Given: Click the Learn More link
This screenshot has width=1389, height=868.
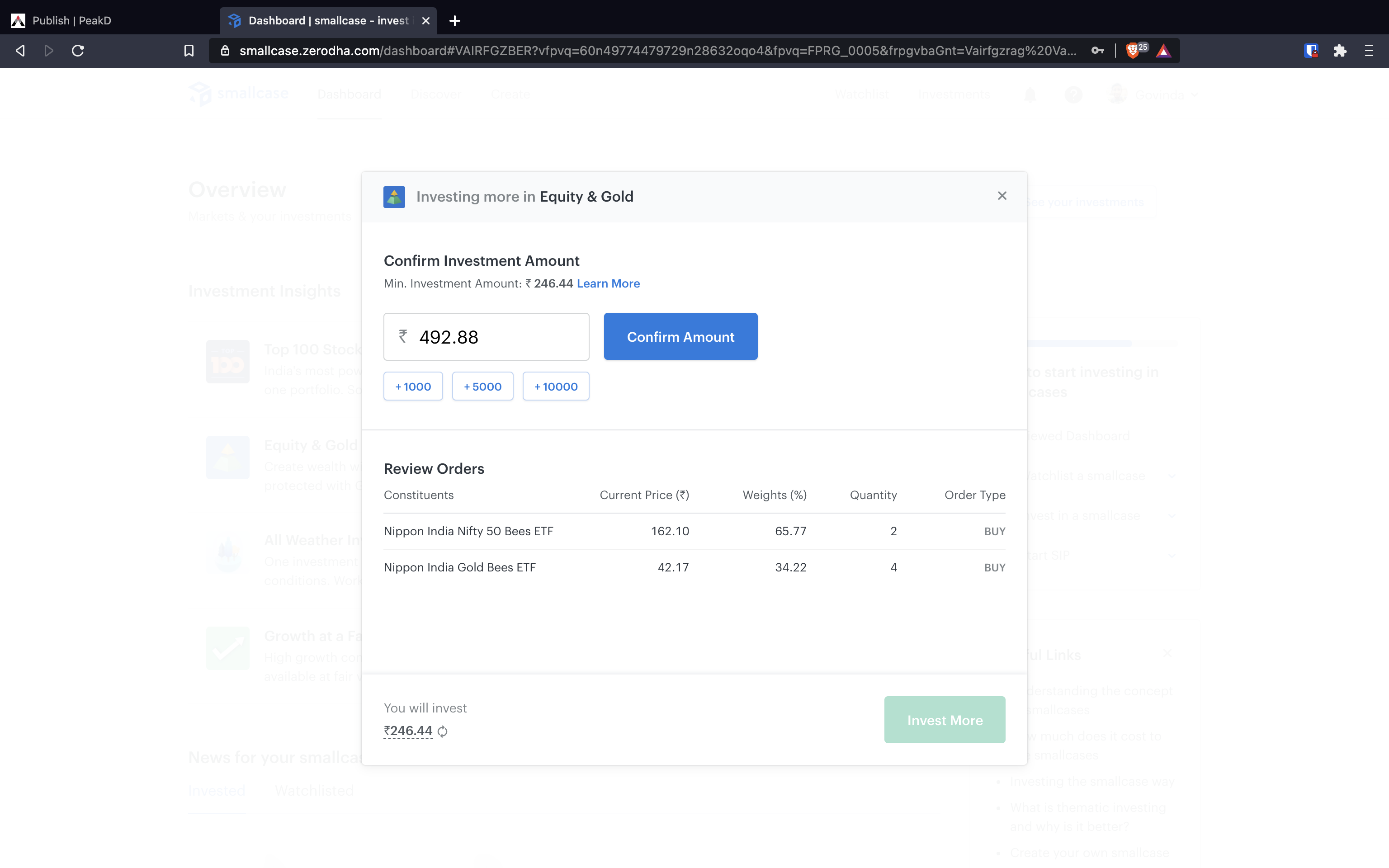Looking at the screenshot, I should [609, 283].
